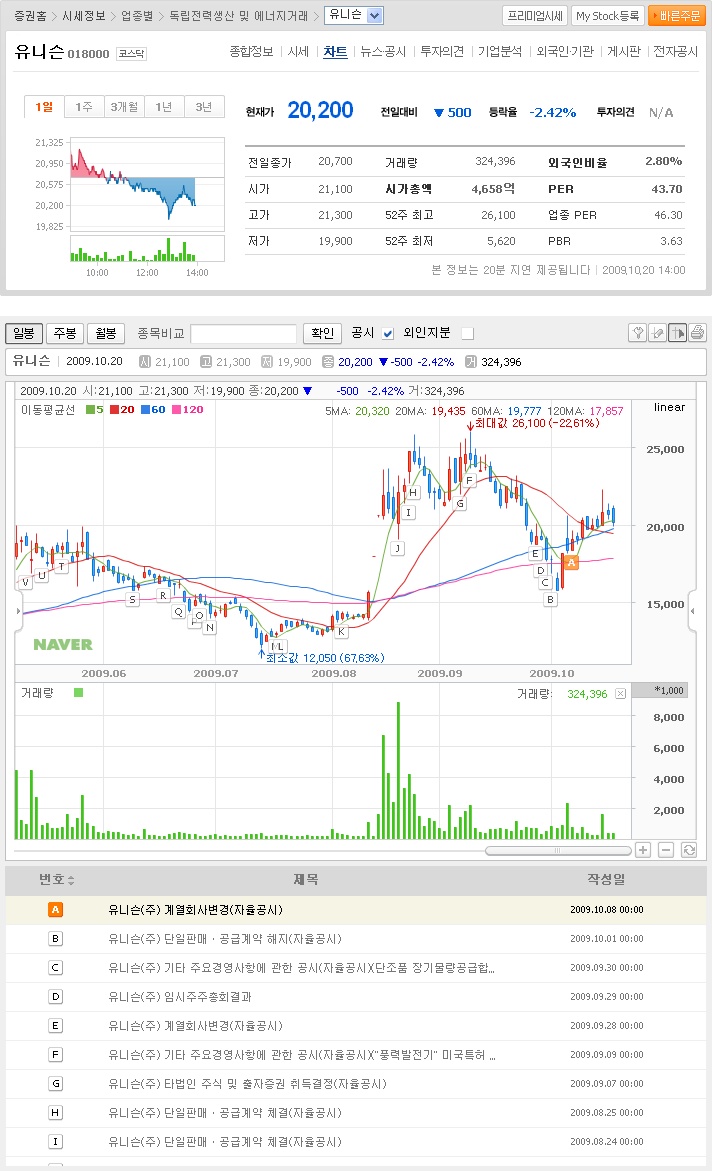Toggle the 20-day moving average legend
Image resolution: width=712 pixels, height=1171 pixels.
point(123,409)
